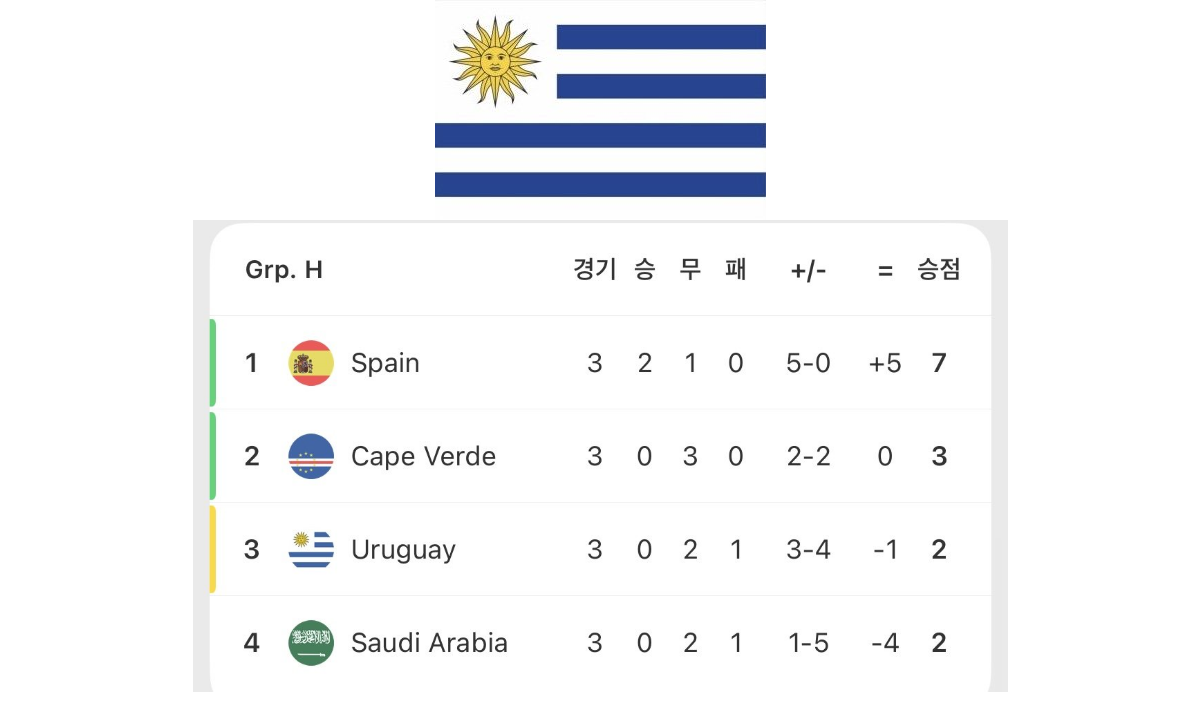
Task: Click Uruguay's 3-4 goals record
Action: point(808,549)
